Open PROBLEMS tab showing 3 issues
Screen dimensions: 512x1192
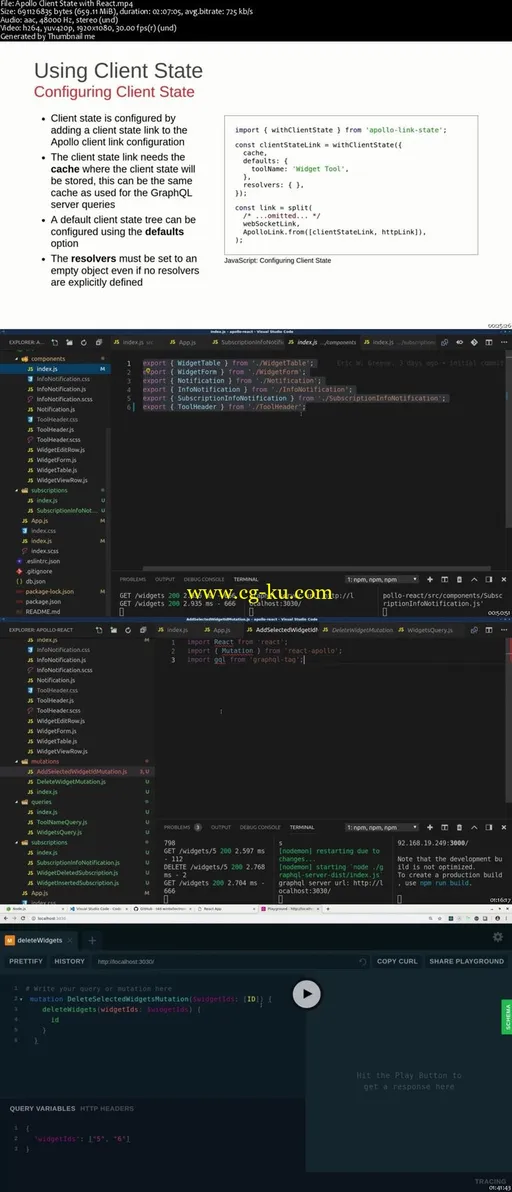click(x=182, y=827)
